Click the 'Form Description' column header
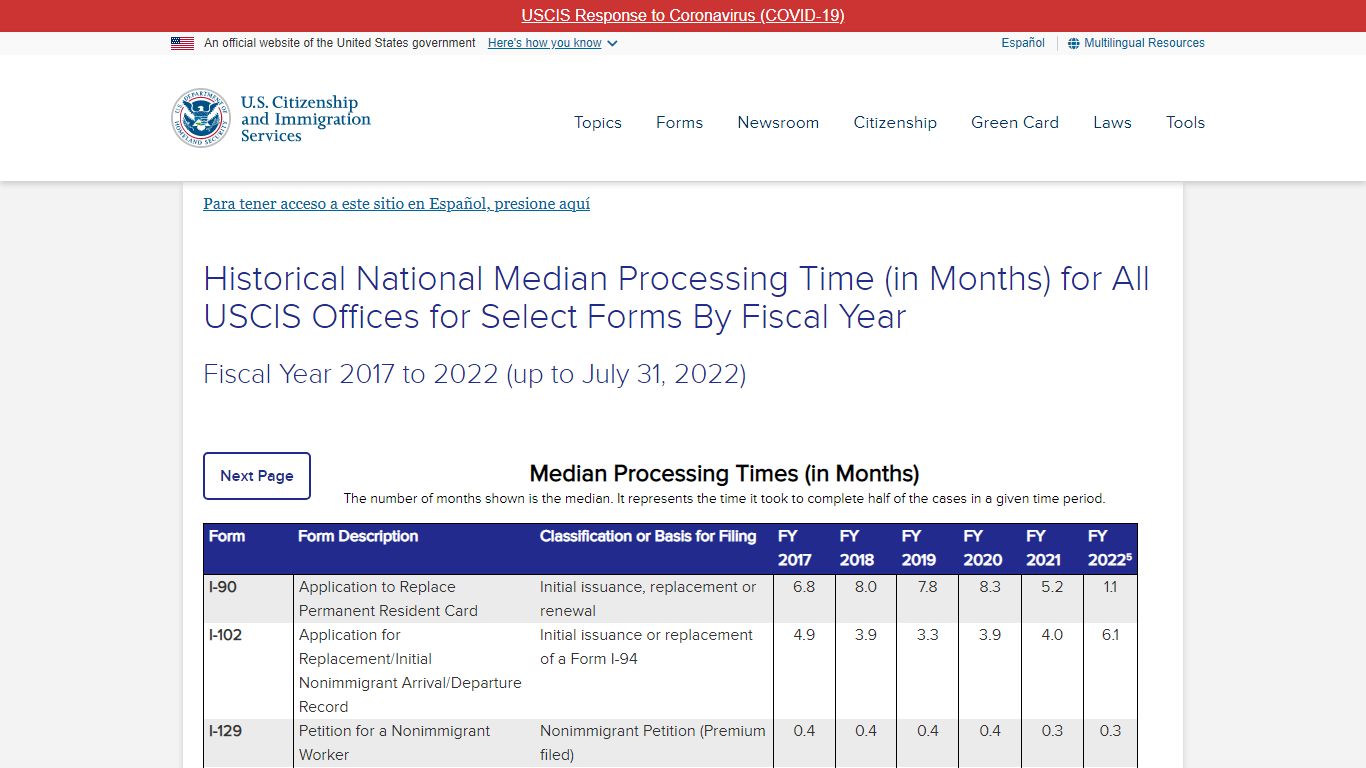 coord(414,548)
